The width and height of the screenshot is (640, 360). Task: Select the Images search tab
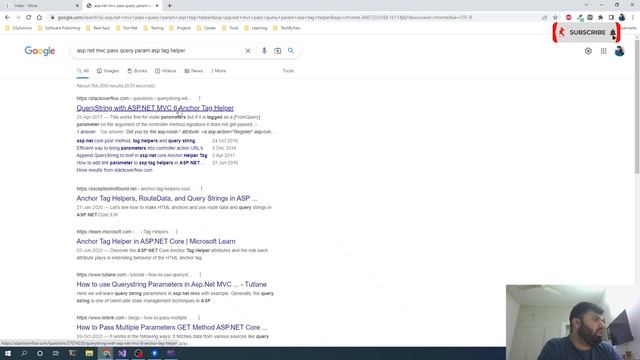108,71
